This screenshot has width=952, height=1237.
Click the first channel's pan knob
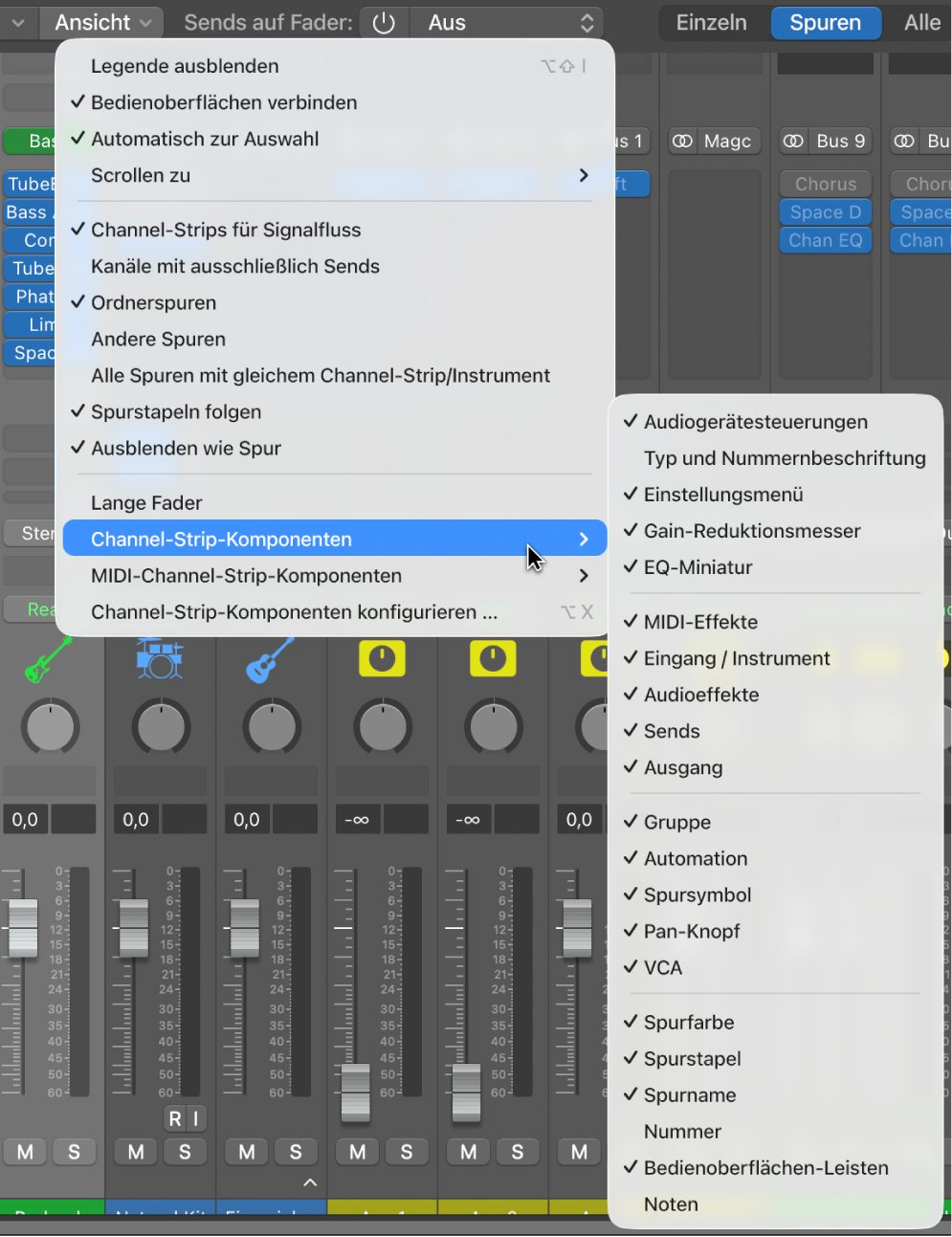pos(50,728)
